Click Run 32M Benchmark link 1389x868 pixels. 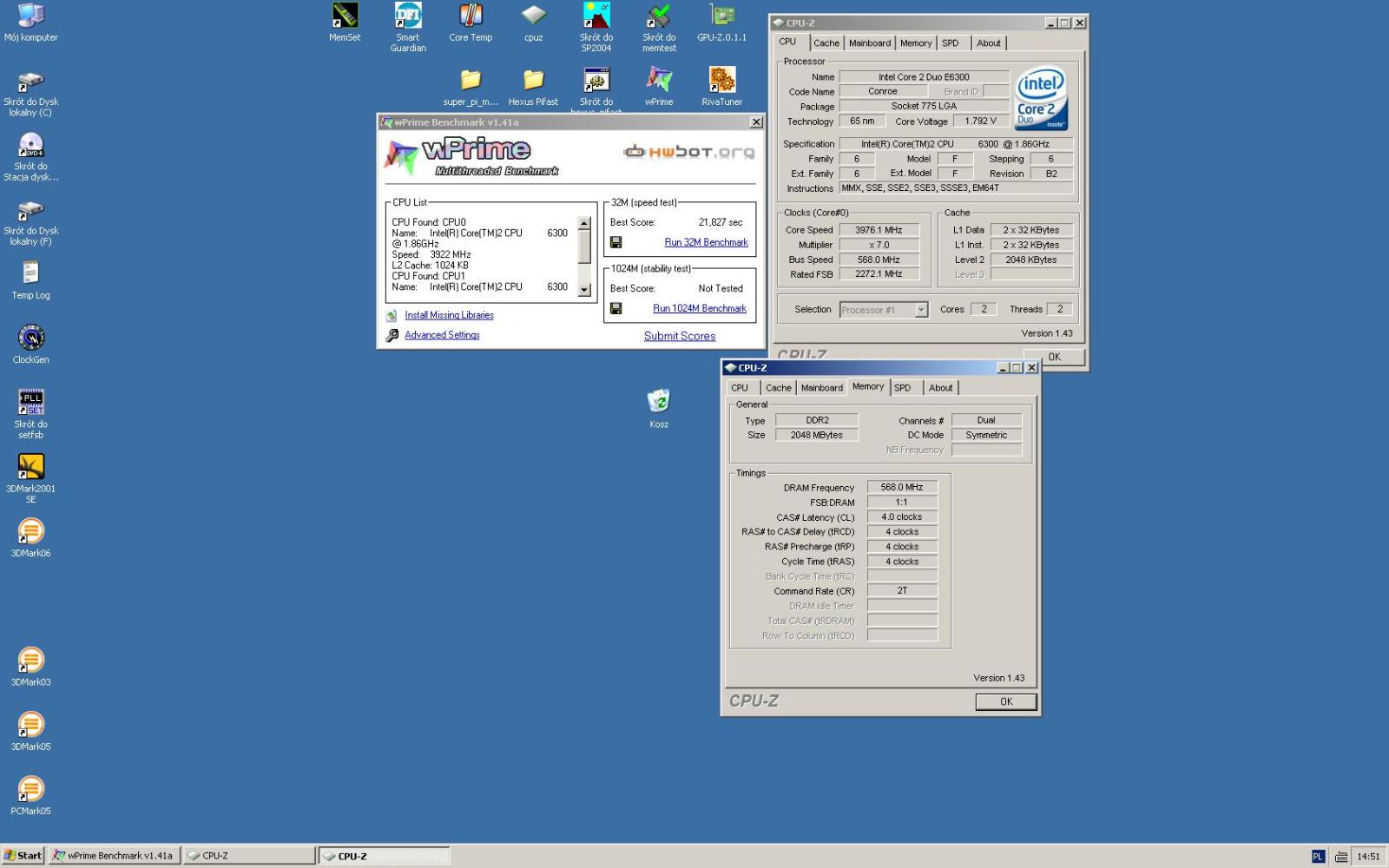[x=706, y=242]
